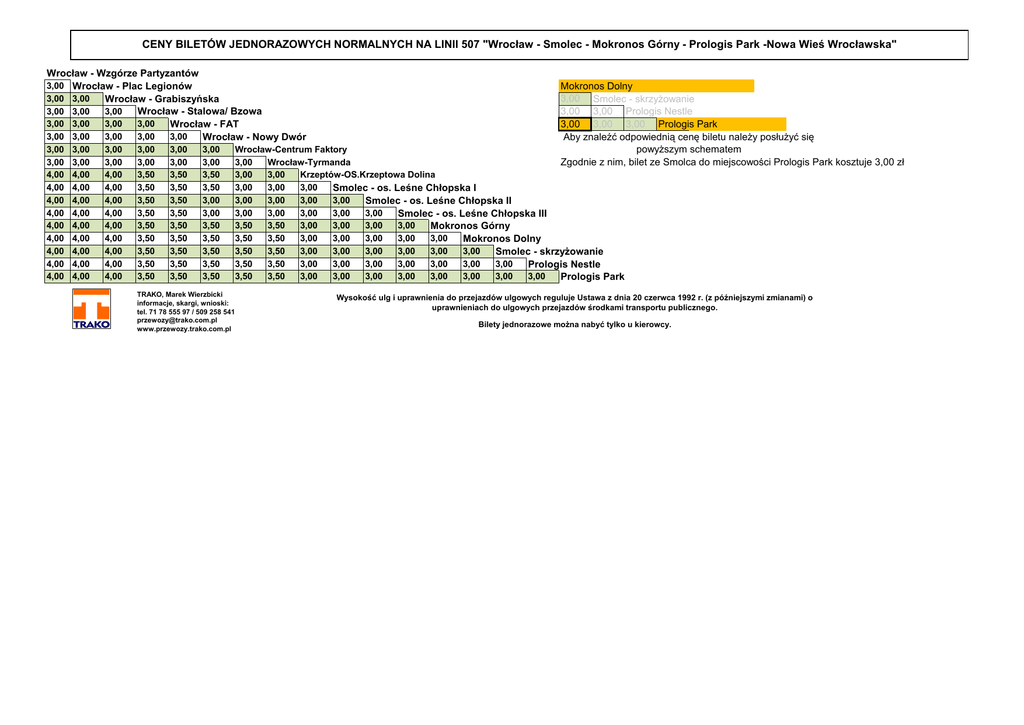This screenshot has height=725, width=1024.
Task: Select the Wrocław-Tyrmanda stop label
Action: click(309, 162)
